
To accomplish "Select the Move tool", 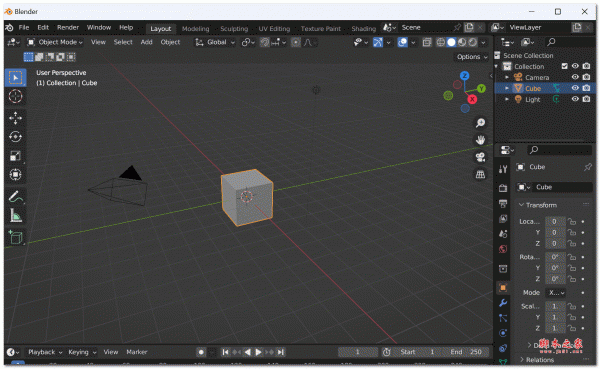I will click(x=15, y=118).
